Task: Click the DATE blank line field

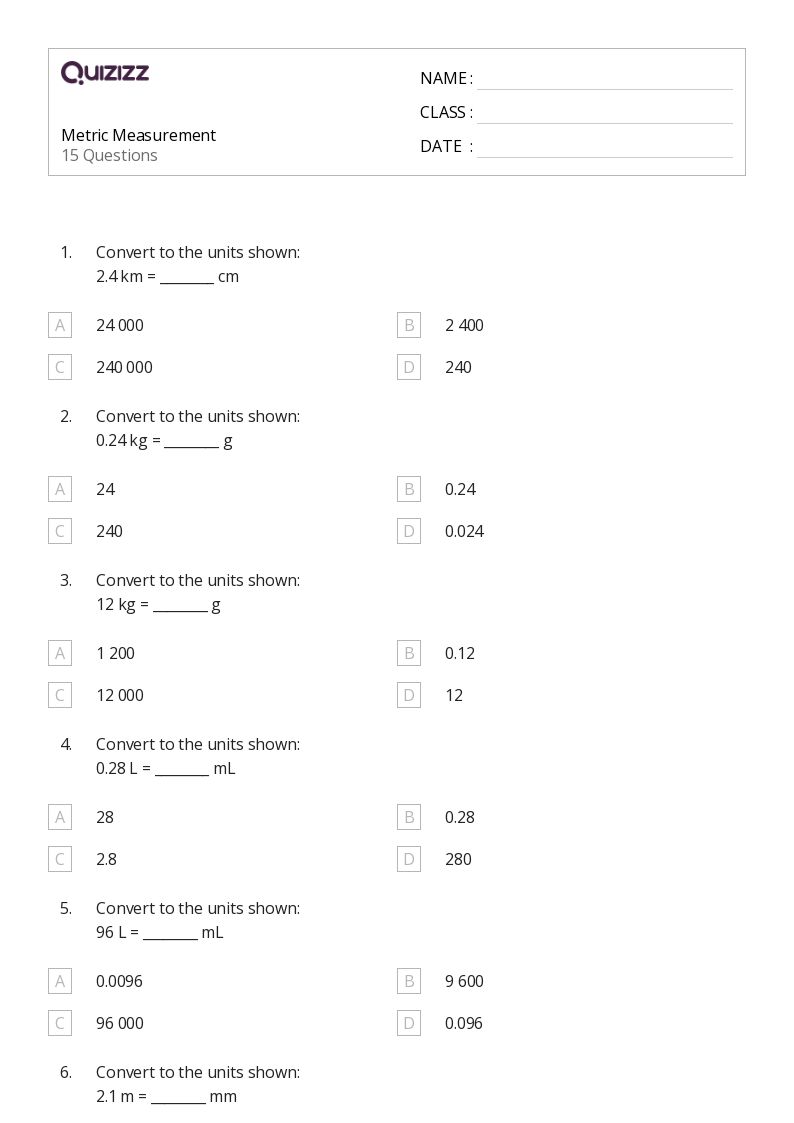Action: (x=605, y=148)
